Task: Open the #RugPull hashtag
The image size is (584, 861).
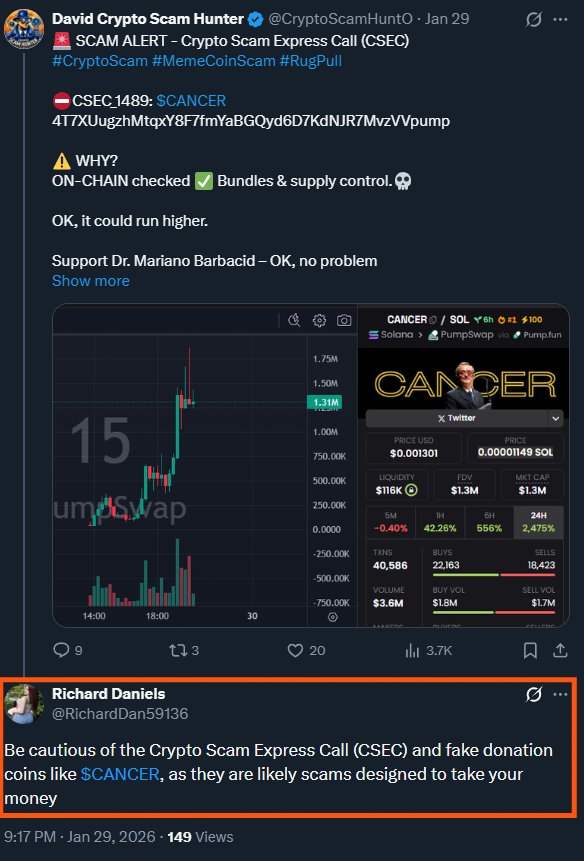Action: (x=311, y=60)
